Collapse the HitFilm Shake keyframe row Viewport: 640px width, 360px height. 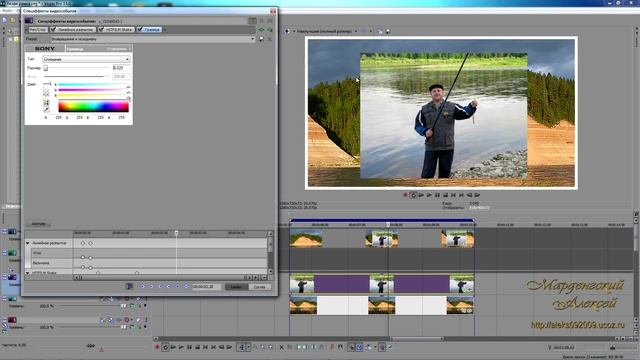pyautogui.click(x=28, y=273)
